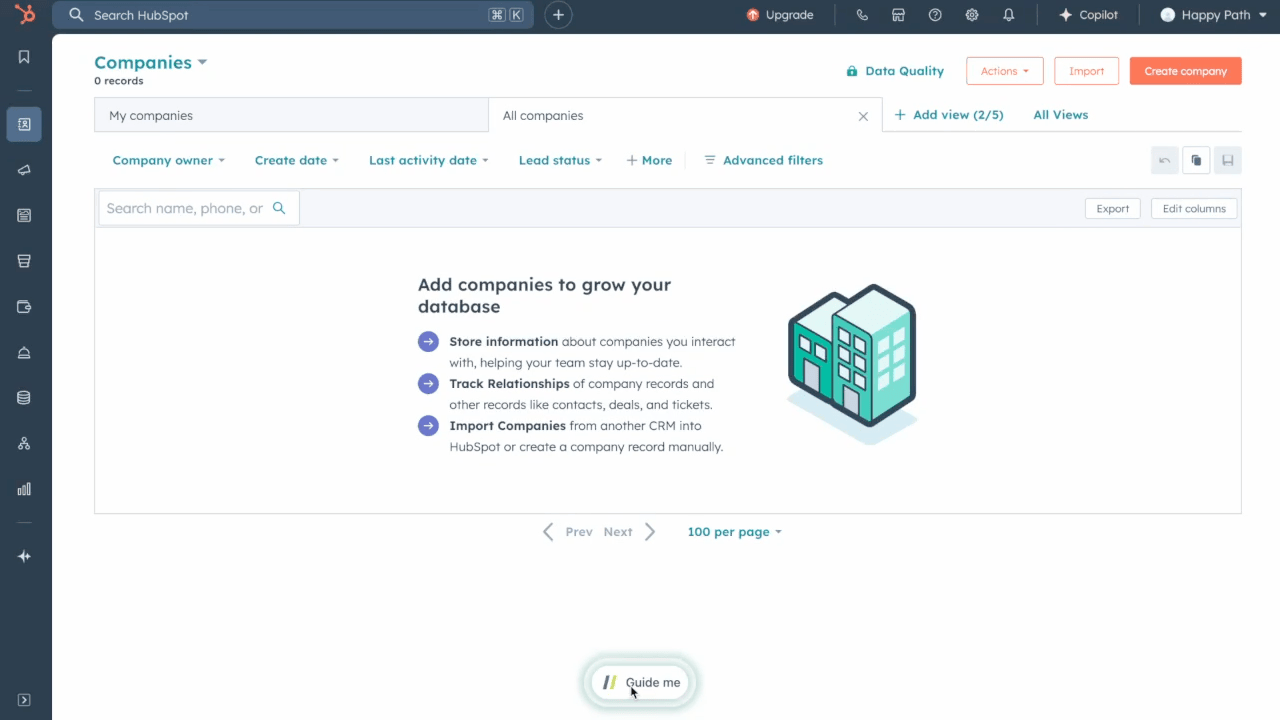Open Advanced filters
The height and width of the screenshot is (720, 1280).
pyautogui.click(x=764, y=160)
